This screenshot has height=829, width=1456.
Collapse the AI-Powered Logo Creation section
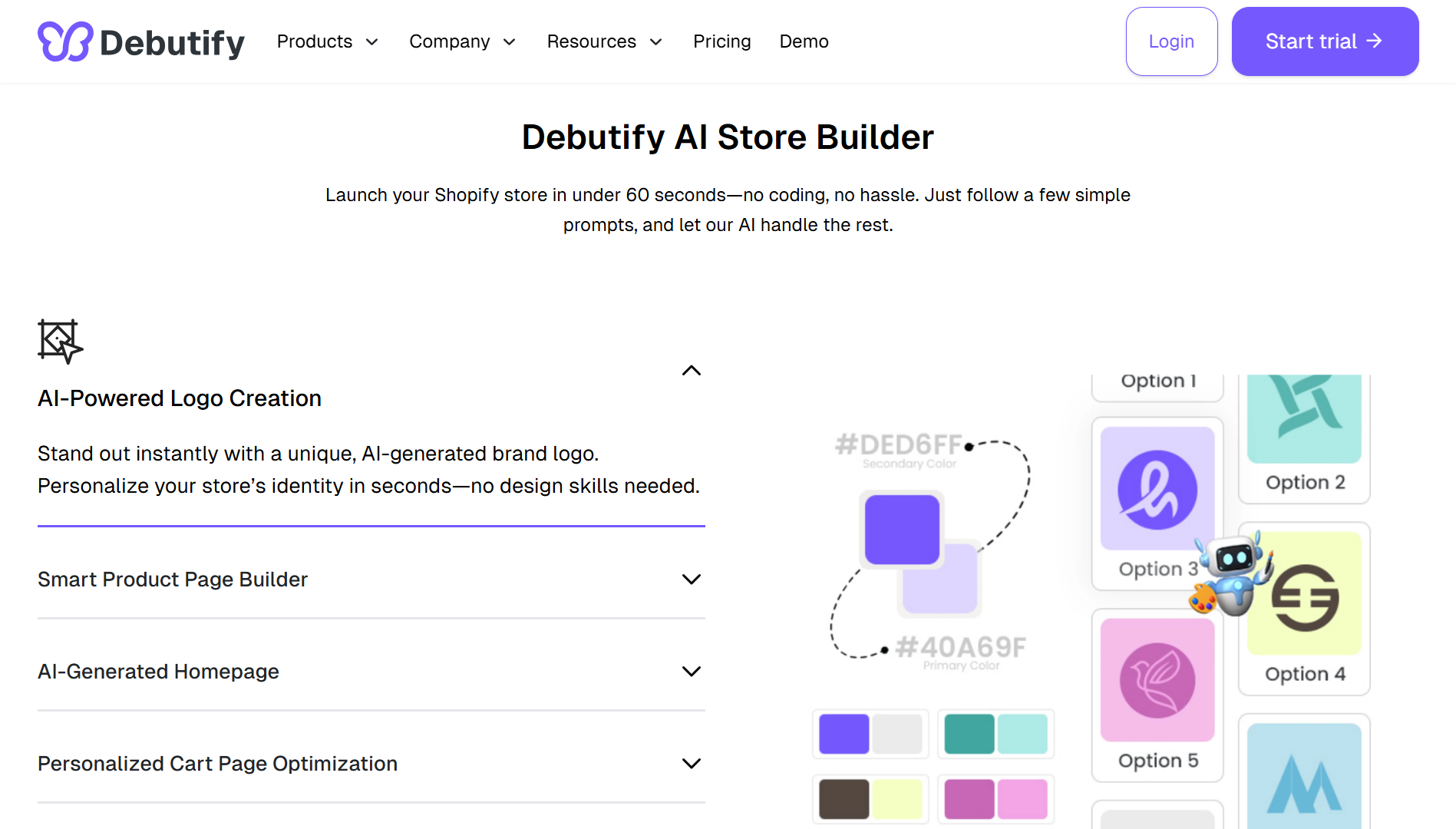point(691,371)
